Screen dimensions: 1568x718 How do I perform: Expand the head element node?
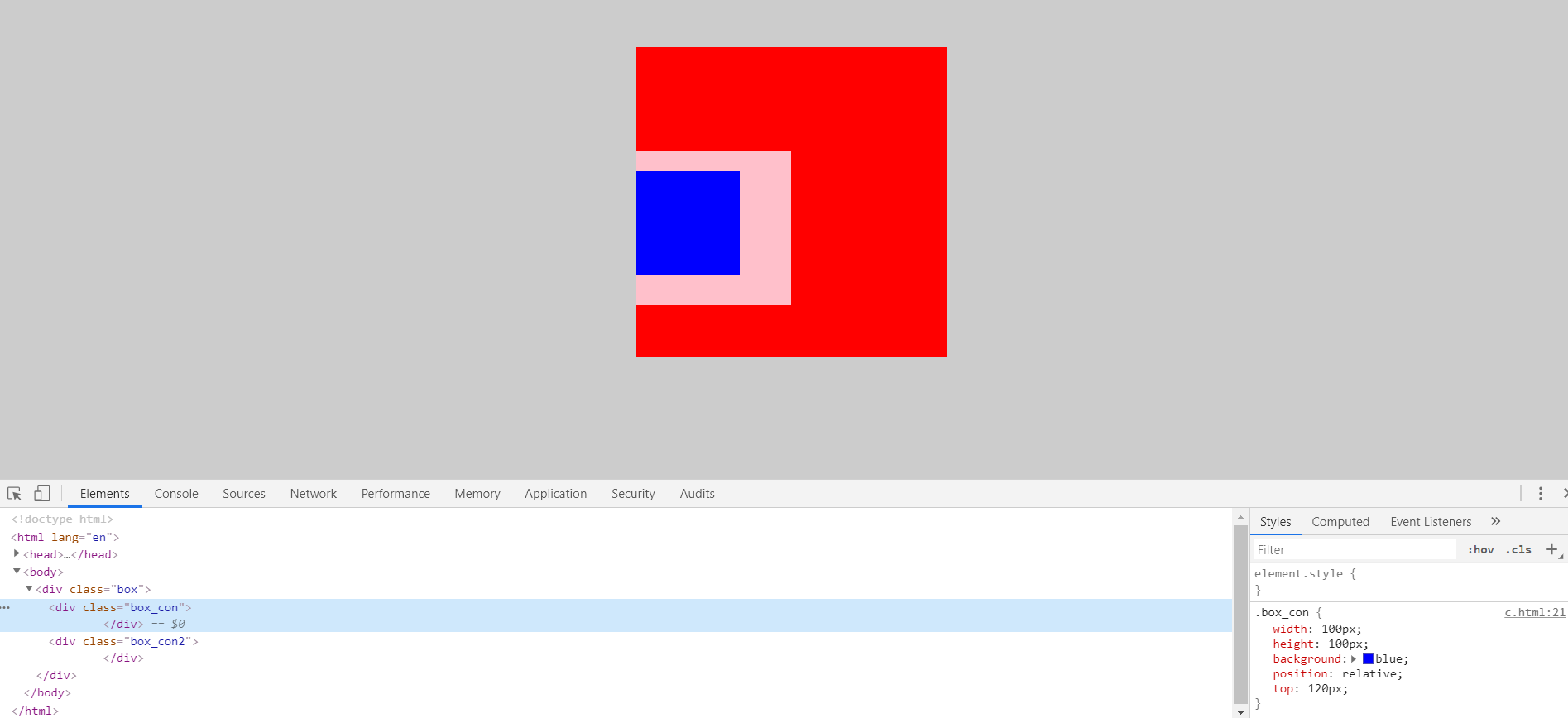click(x=17, y=554)
